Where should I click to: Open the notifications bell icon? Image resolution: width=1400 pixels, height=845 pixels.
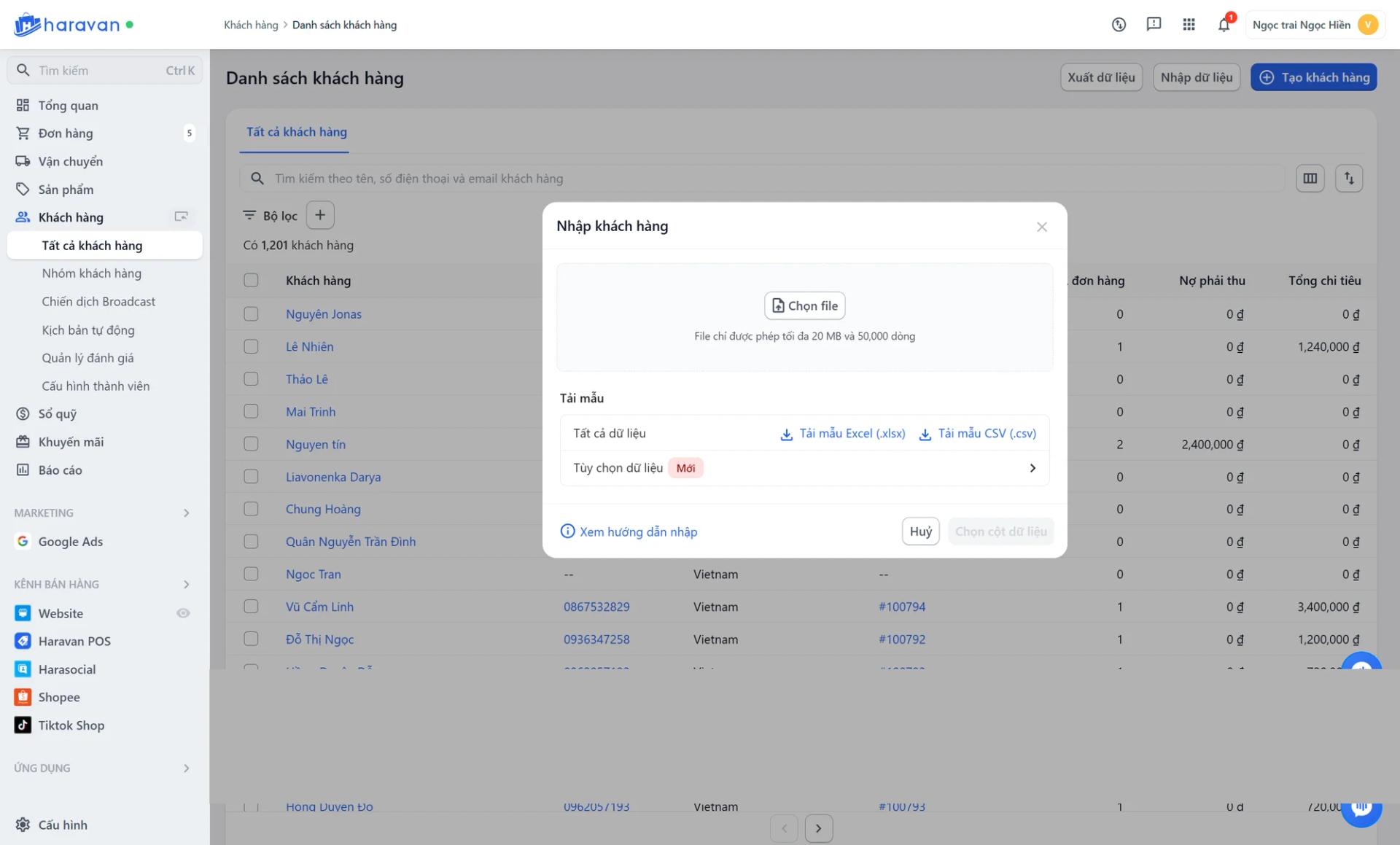click(1224, 25)
